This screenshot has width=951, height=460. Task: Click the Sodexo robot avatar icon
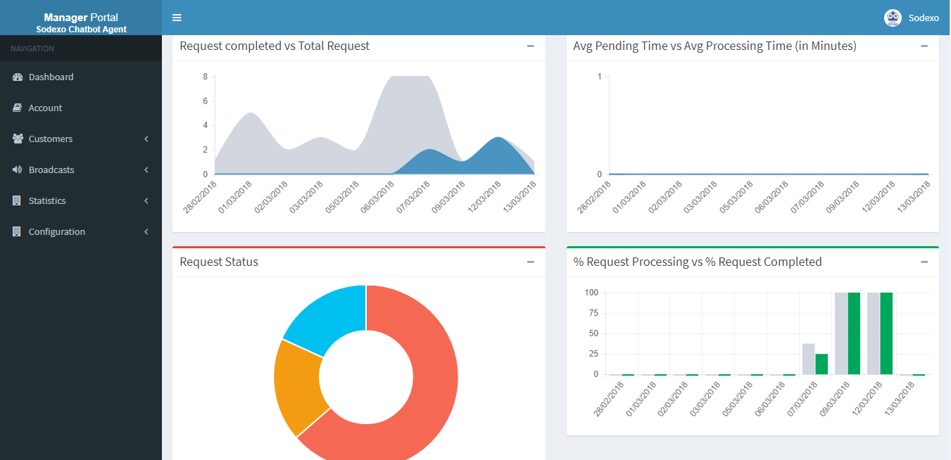892,18
